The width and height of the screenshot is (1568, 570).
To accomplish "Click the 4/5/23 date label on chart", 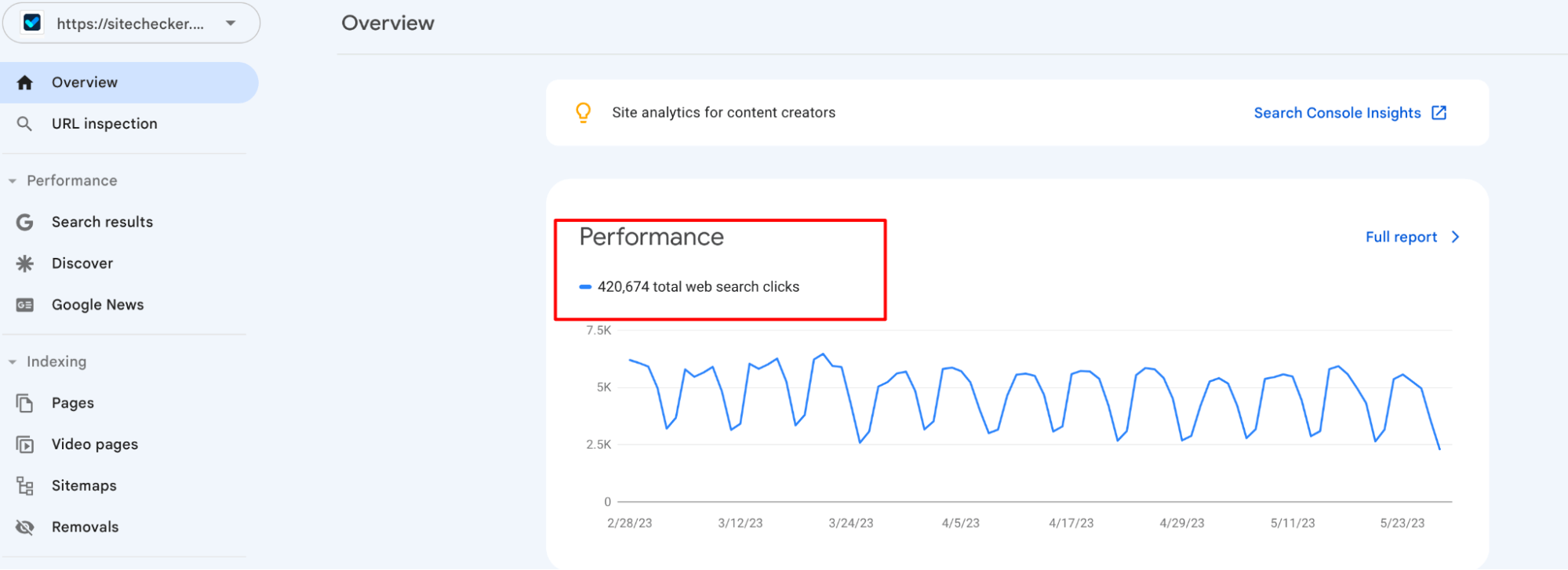I will pos(961,523).
